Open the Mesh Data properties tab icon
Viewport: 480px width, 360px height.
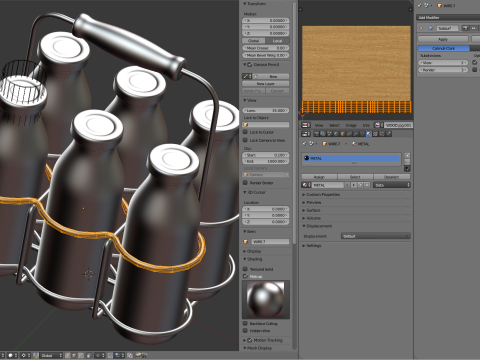pos(362,134)
